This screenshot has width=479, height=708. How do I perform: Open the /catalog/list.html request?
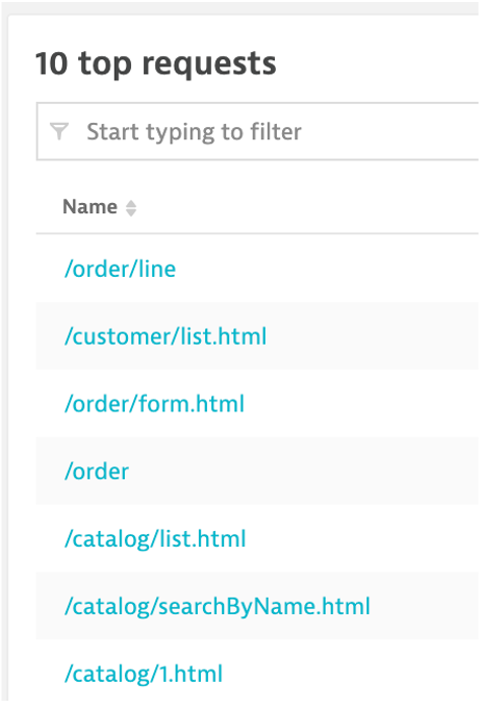click(155, 539)
